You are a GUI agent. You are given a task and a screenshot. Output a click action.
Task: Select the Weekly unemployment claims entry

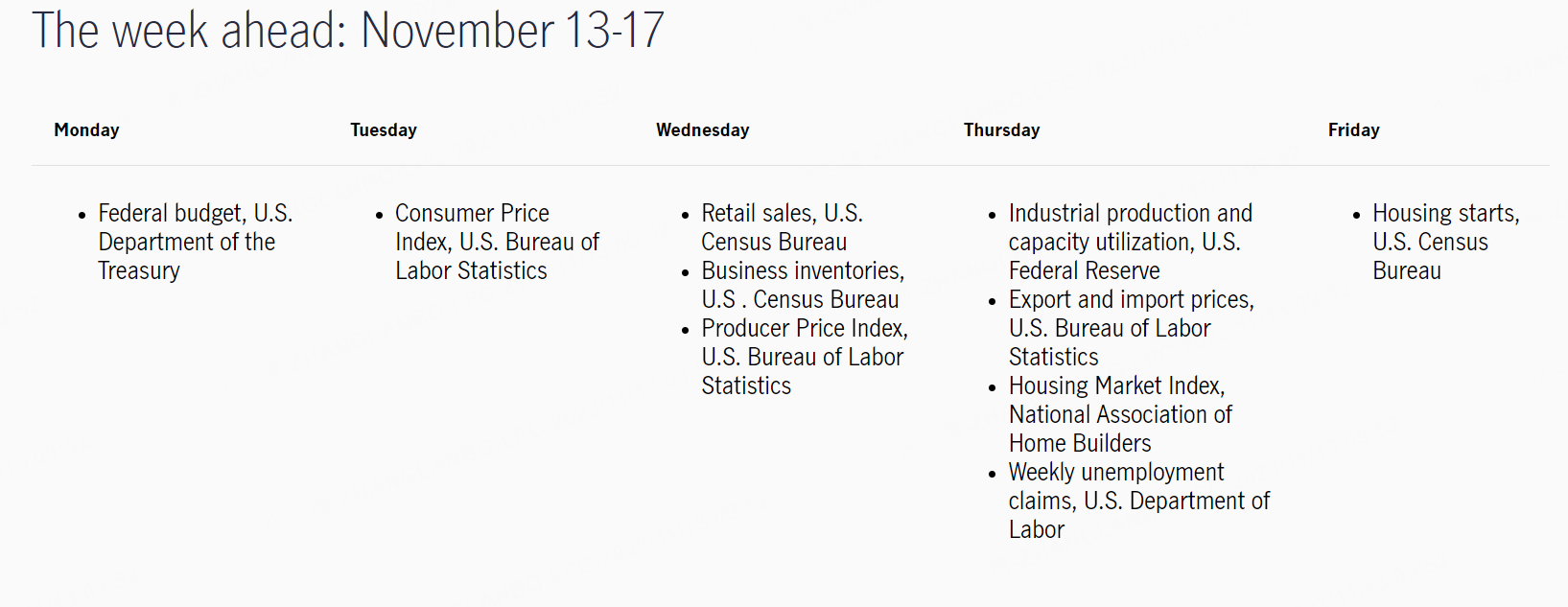1137,501
